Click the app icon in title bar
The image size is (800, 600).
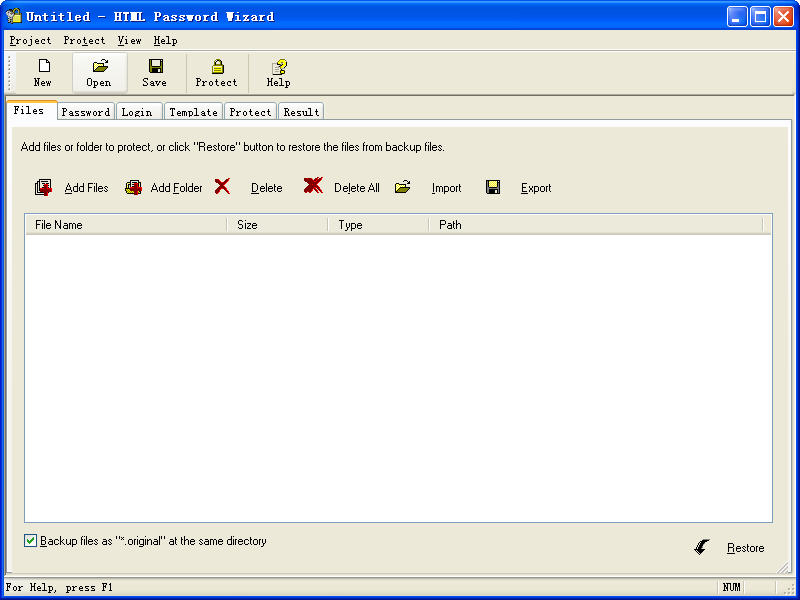click(14, 16)
